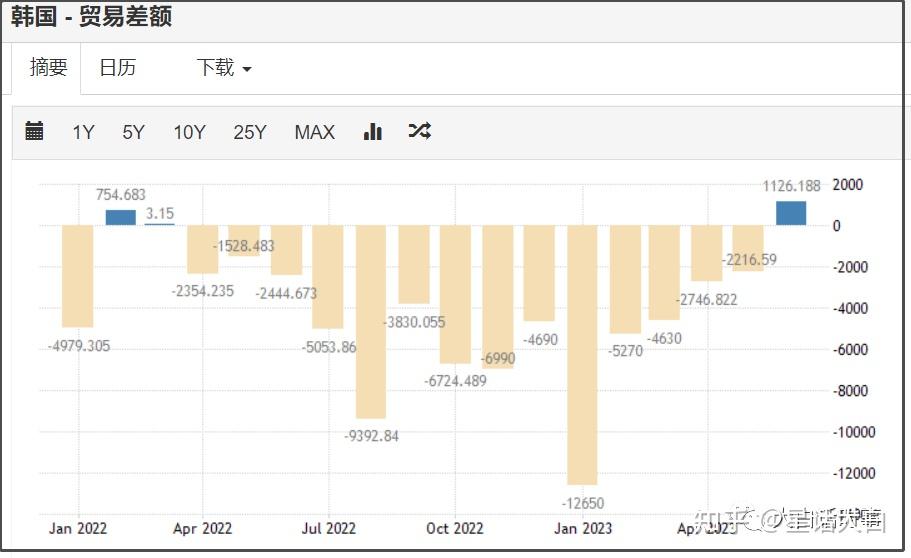Click the Jan 2023 axis label
The width and height of the screenshot is (911, 558).
tap(583, 528)
